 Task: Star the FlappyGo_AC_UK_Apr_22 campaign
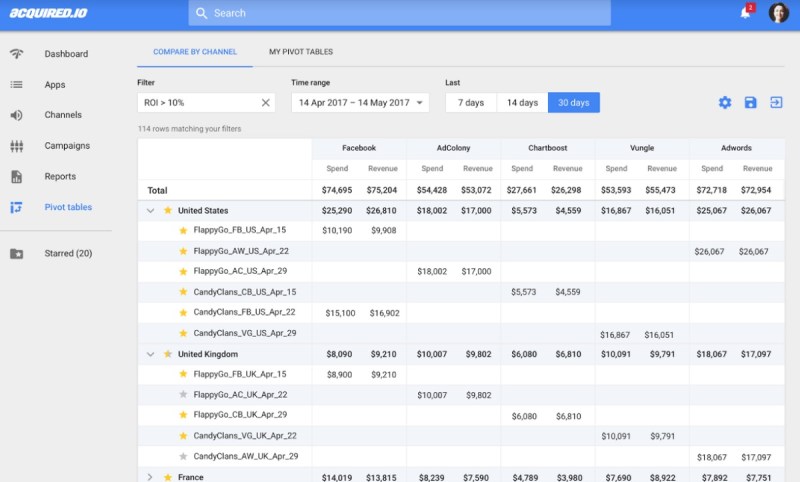pyautogui.click(x=183, y=394)
